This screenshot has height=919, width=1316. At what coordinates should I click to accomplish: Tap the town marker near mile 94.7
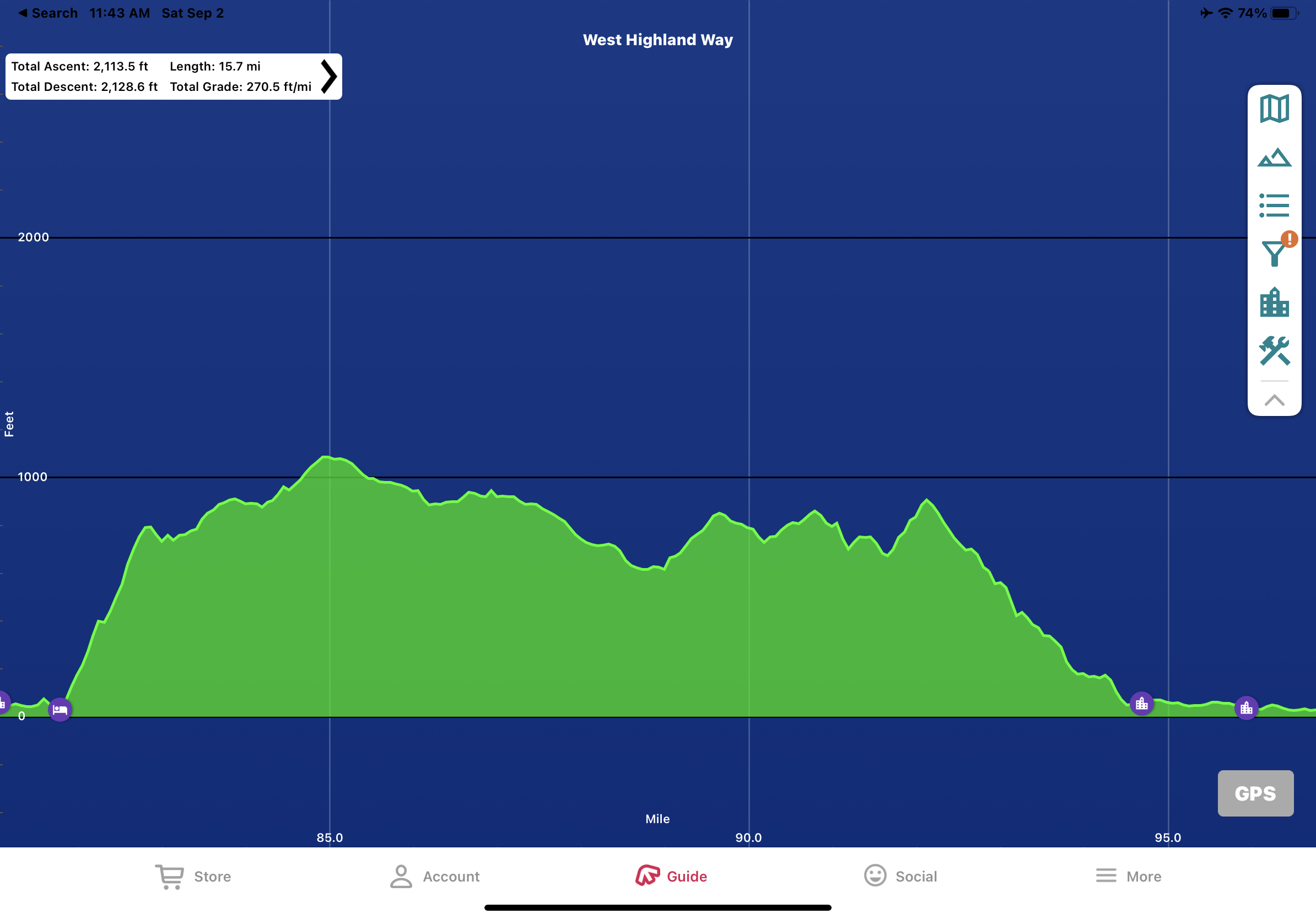[1141, 703]
